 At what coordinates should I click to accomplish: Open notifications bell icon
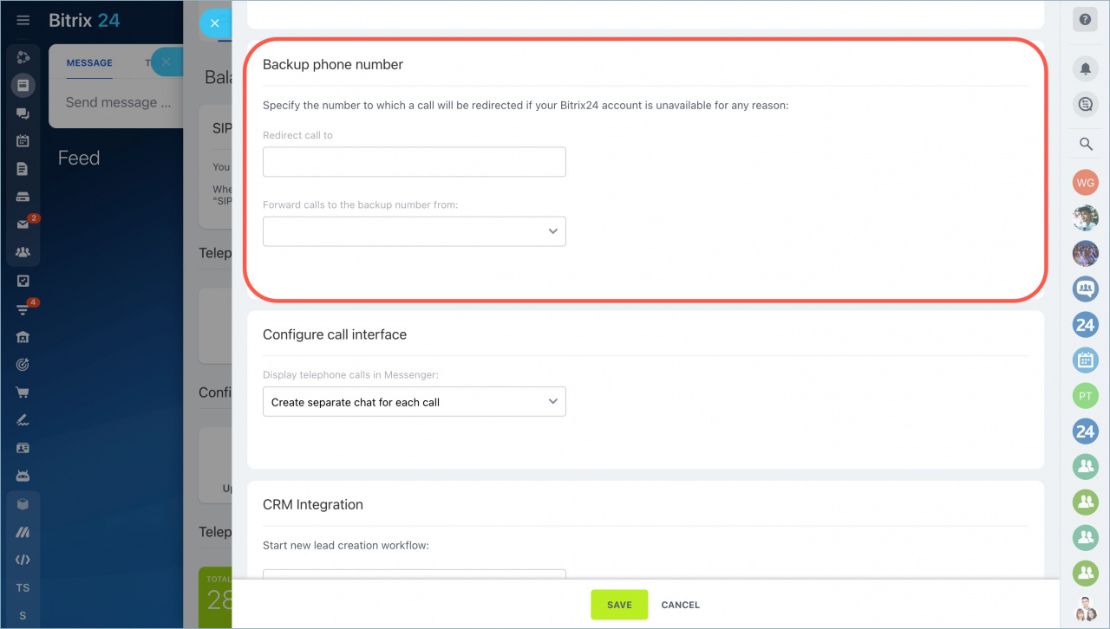pyautogui.click(x=1085, y=69)
